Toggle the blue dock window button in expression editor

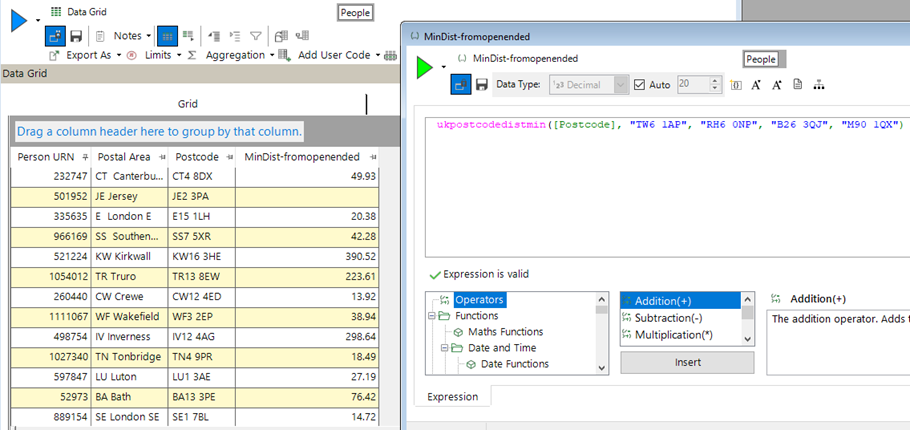click(x=460, y=85)
